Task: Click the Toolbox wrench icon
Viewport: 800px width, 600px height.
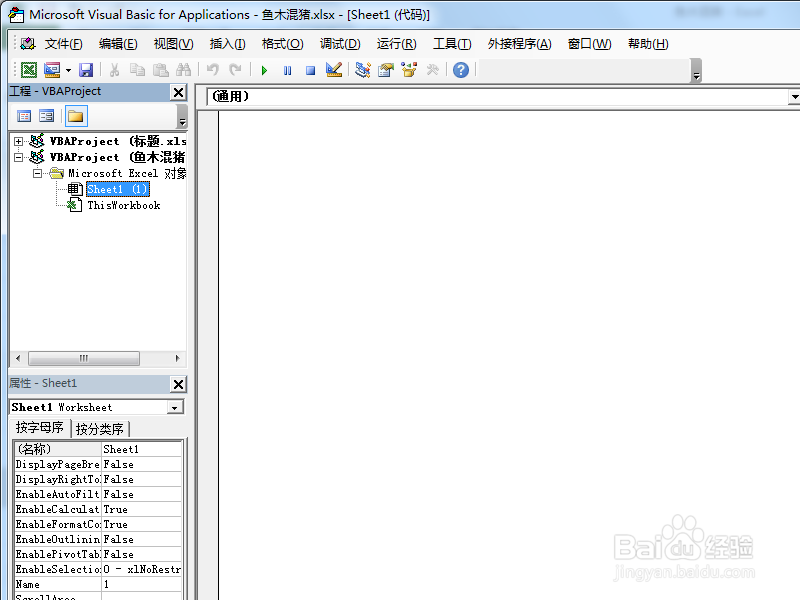Action: coord(432,70)
